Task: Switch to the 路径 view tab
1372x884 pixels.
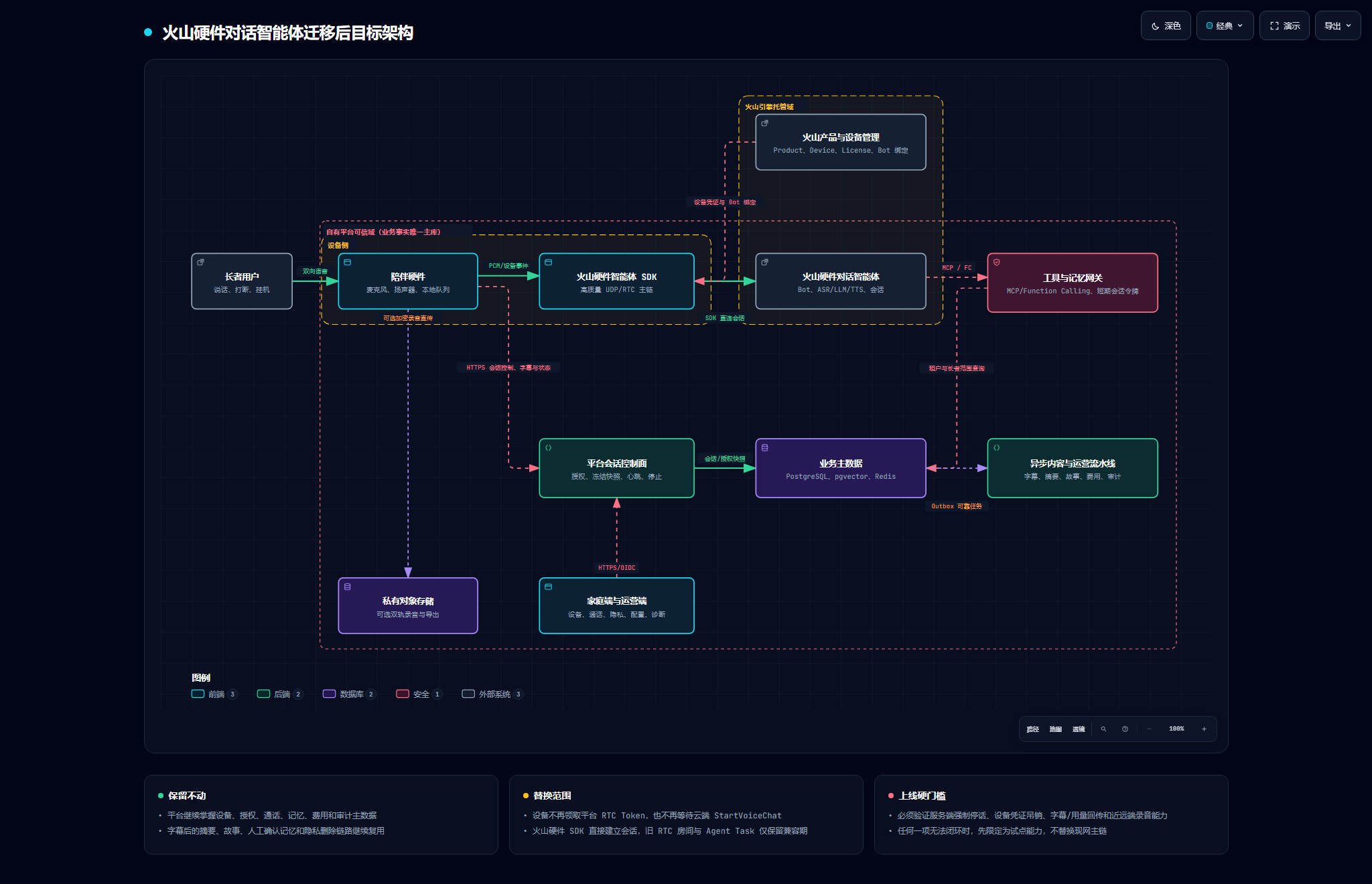Action: coord(1033,729)
